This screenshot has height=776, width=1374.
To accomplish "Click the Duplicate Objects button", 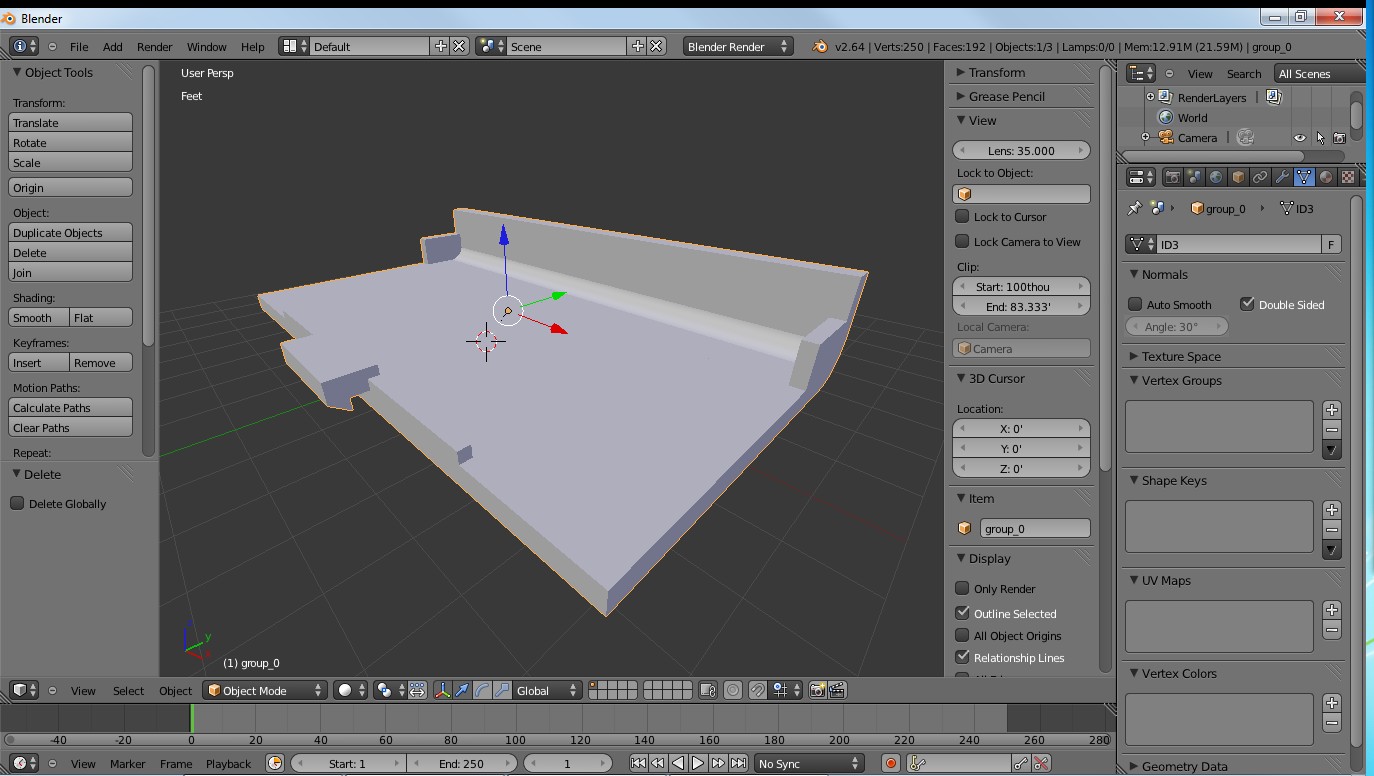I will point(70,232).
